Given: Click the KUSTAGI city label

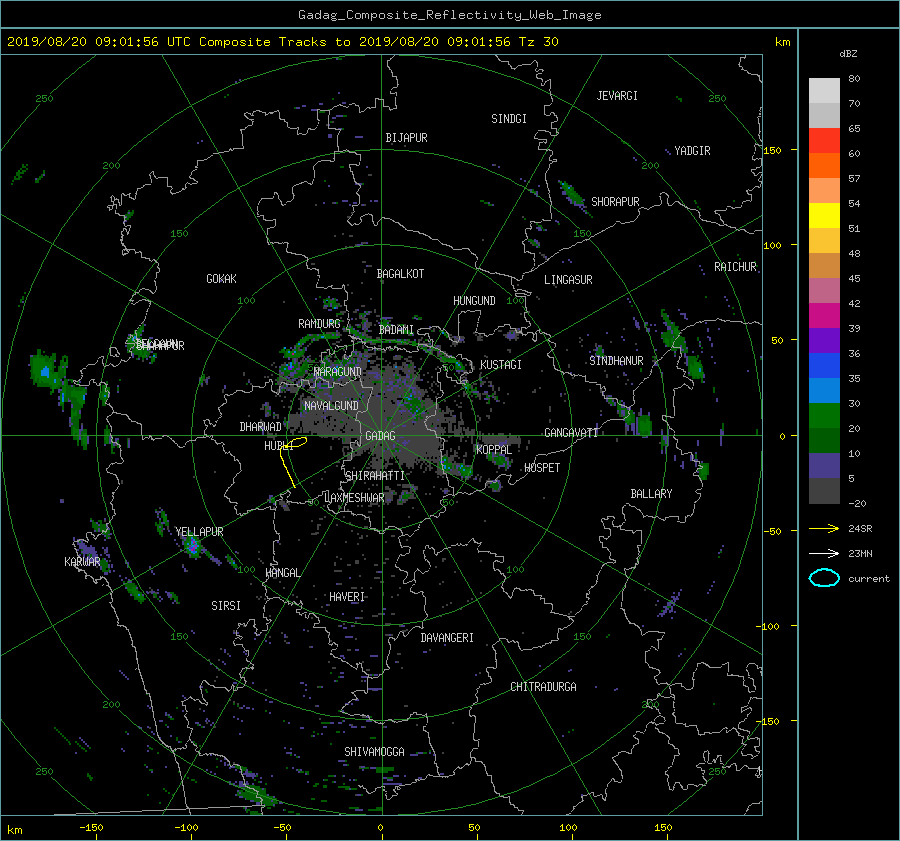Looking at the screenshot, I should tap(501, 365).
